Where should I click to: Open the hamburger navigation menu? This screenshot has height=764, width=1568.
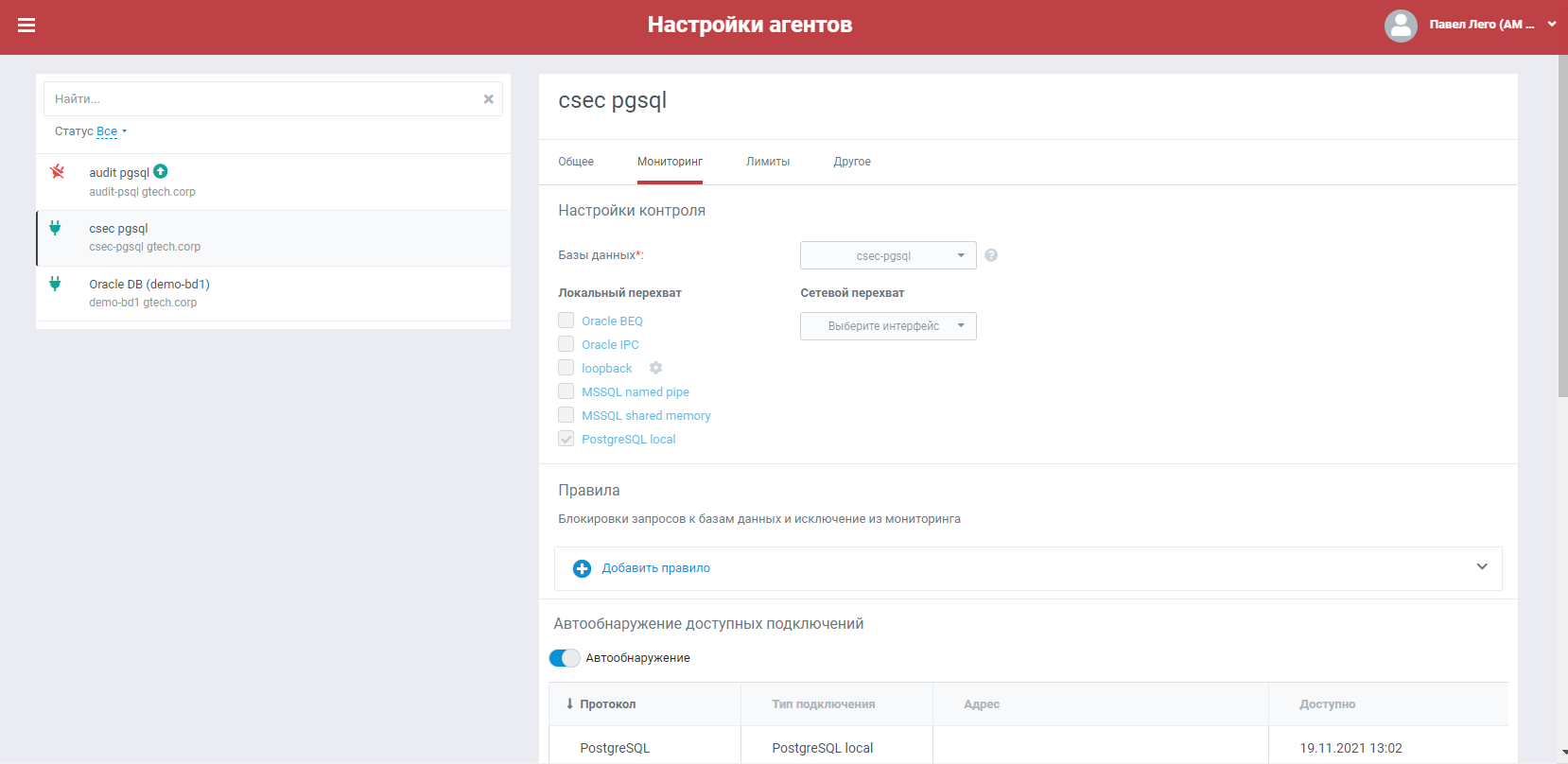point(26,26)
